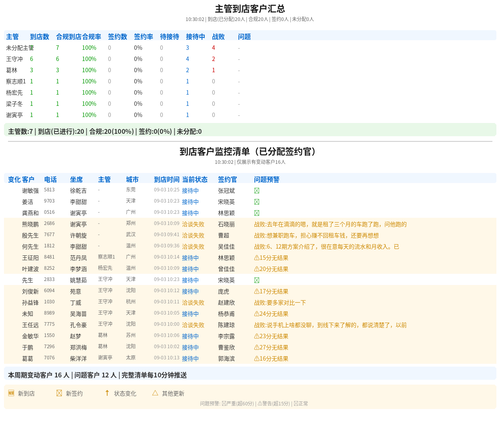Click the 接待中 status in the 5813 row
Screen dimensions: 500x426
pyautogui.click(x=190, y=191)
